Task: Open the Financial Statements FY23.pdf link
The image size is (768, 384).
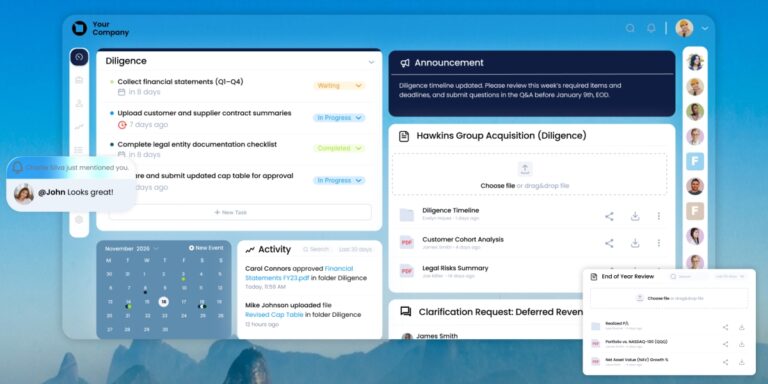Action: click(299, 273)
